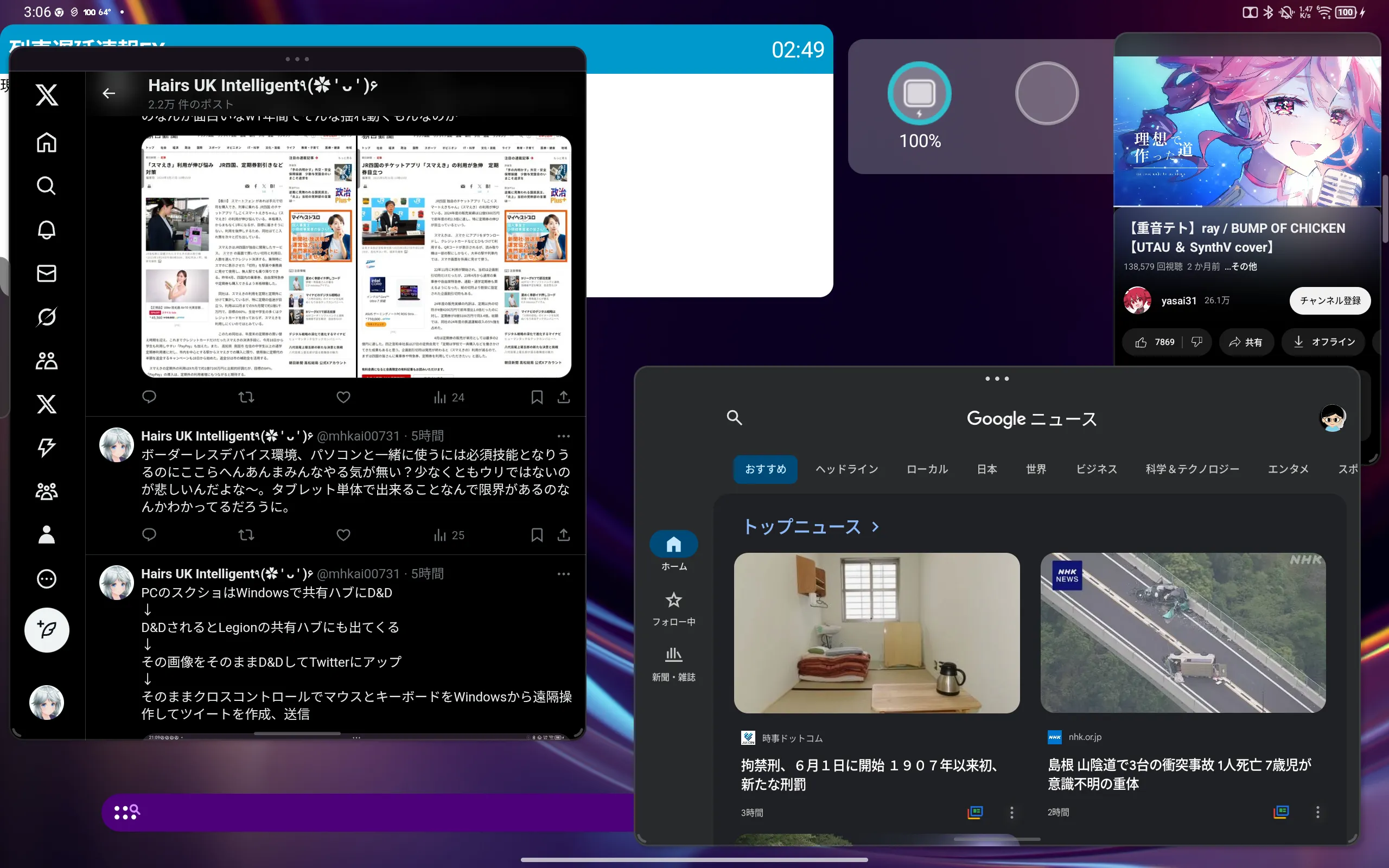Select 日本 tab
Image resolution: width=1389 pixels, height=868 pixels.
[x=986, y=470]
